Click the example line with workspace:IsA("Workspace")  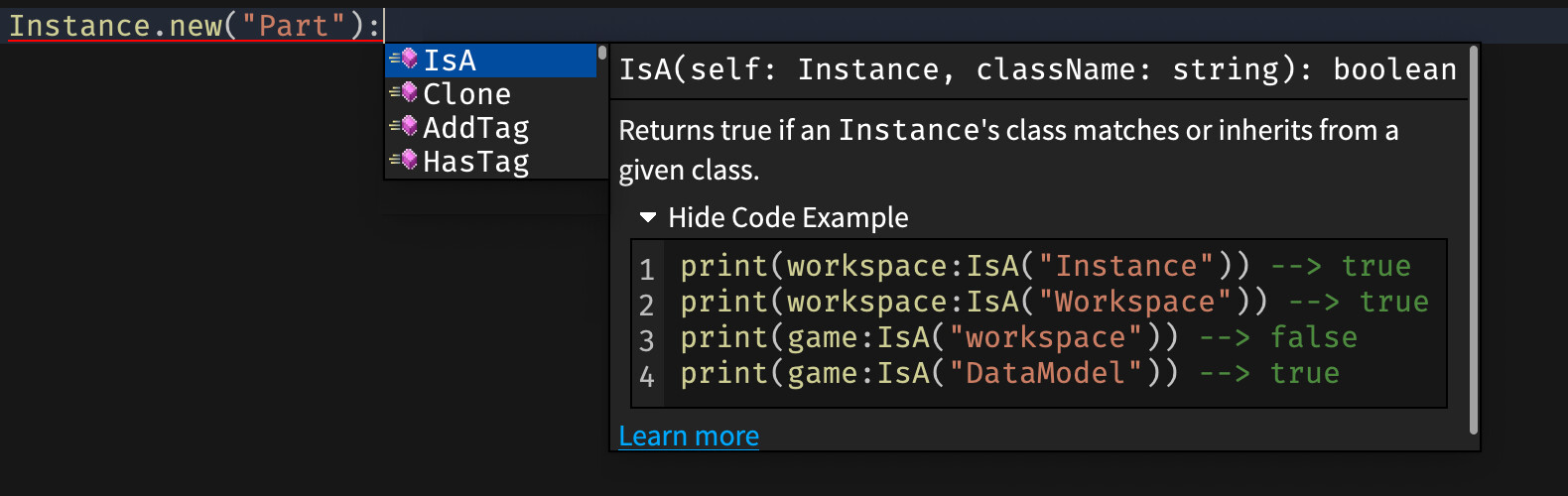click(1053, 302)
